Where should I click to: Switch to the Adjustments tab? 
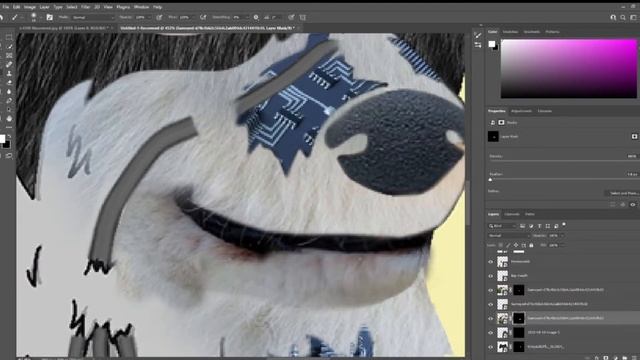(521, 111)
